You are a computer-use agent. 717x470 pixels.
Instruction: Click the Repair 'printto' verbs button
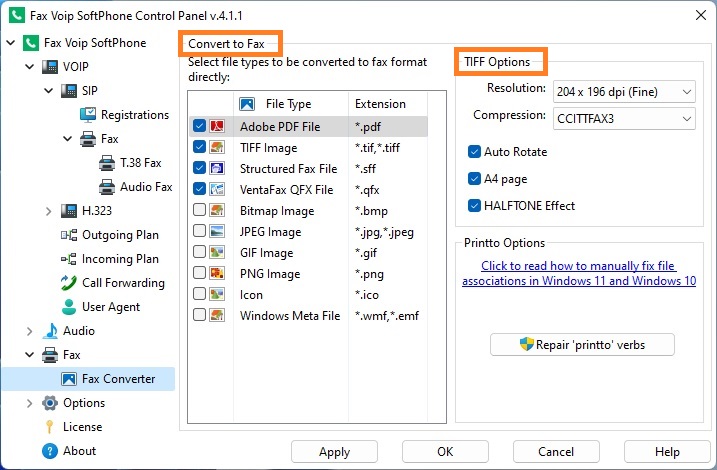pos(582,345)
